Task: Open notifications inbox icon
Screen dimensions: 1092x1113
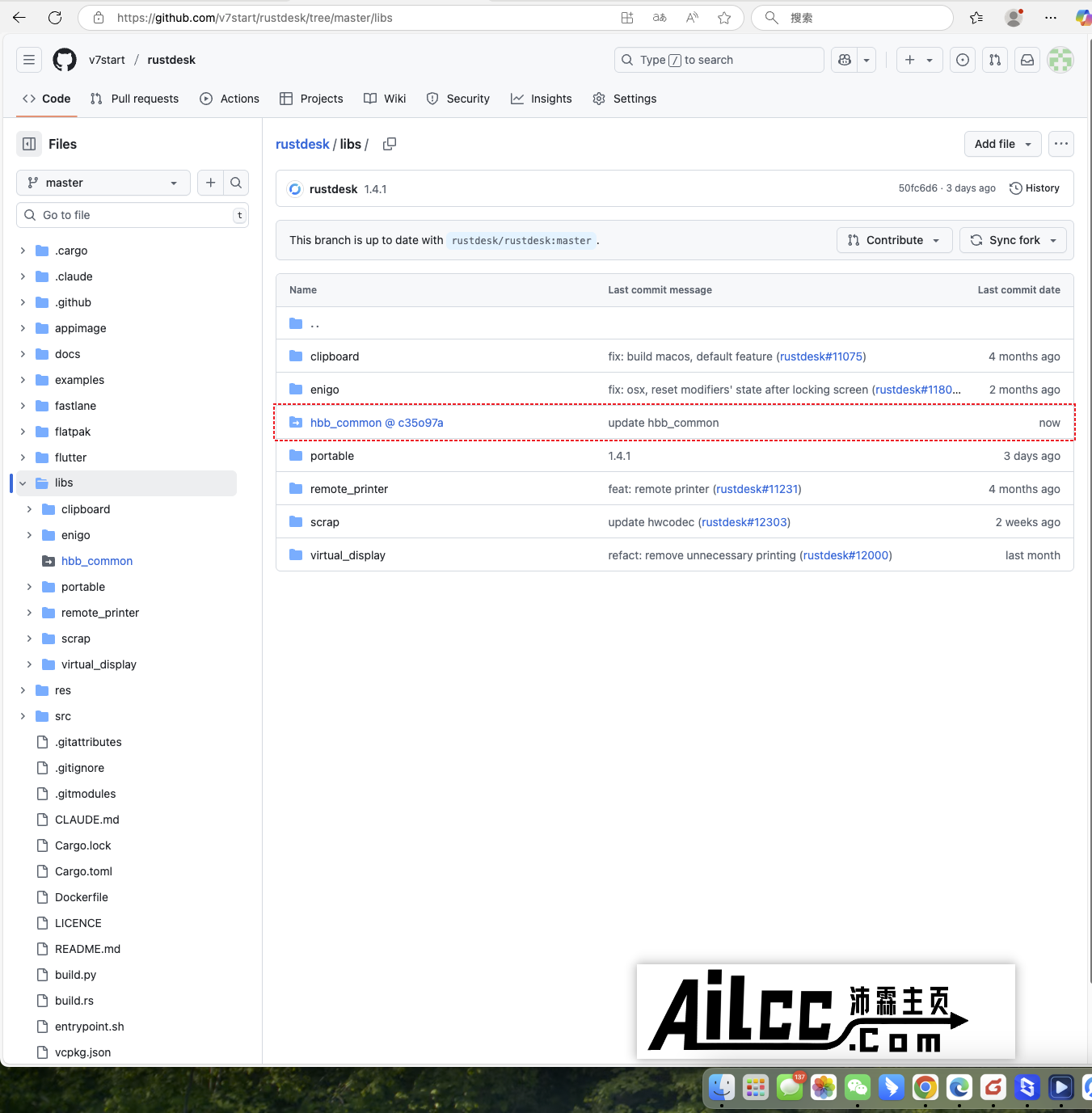Action: click(1027, 60)
